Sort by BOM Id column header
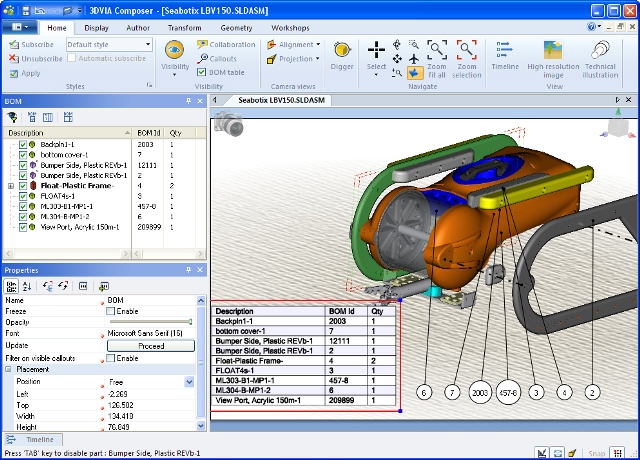Image resolution: width=640 pixels, height=460 pixels. [x=149, y=133]
